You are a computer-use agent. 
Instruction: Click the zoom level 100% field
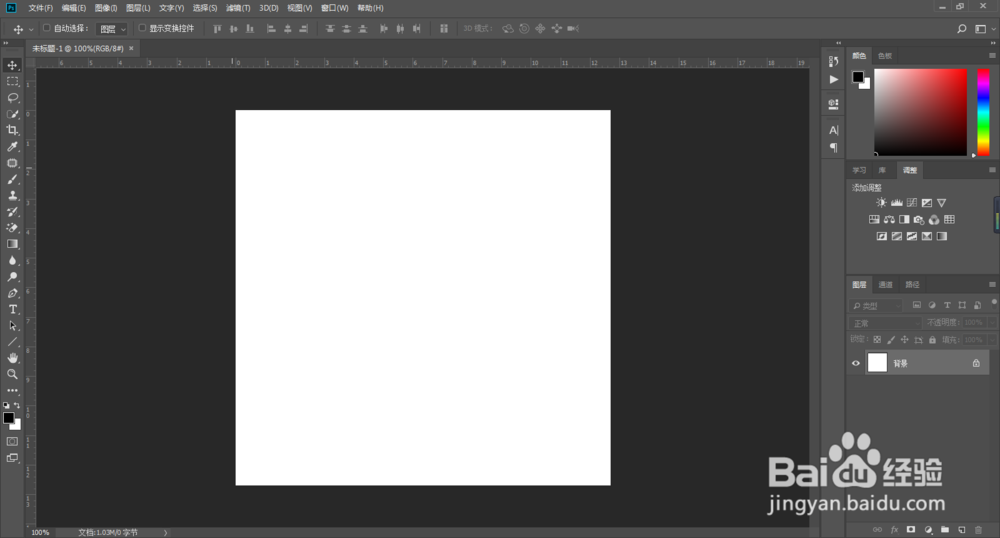pos(40,532)
